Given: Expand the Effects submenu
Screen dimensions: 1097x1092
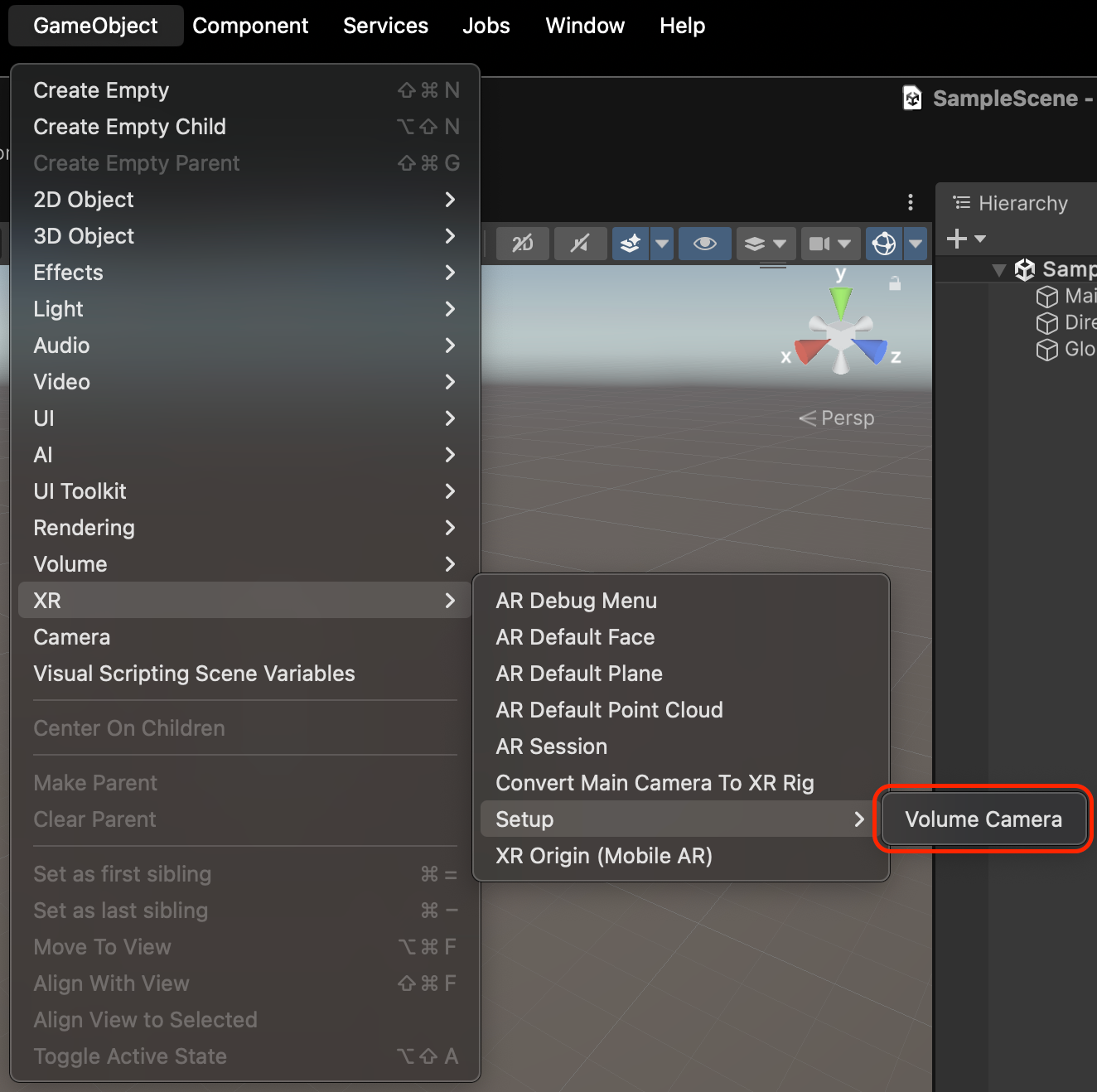Looking at the screenshot, I should pos(245,273).
